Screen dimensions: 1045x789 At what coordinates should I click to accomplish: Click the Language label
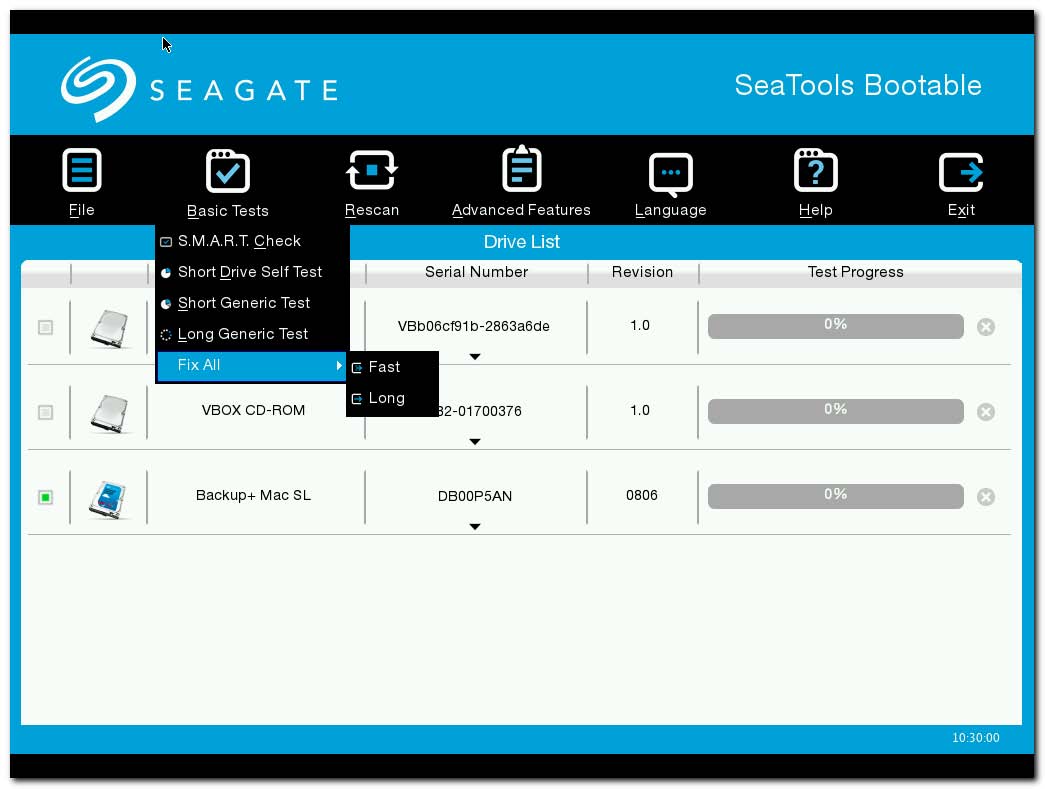(x=670, y=211)
